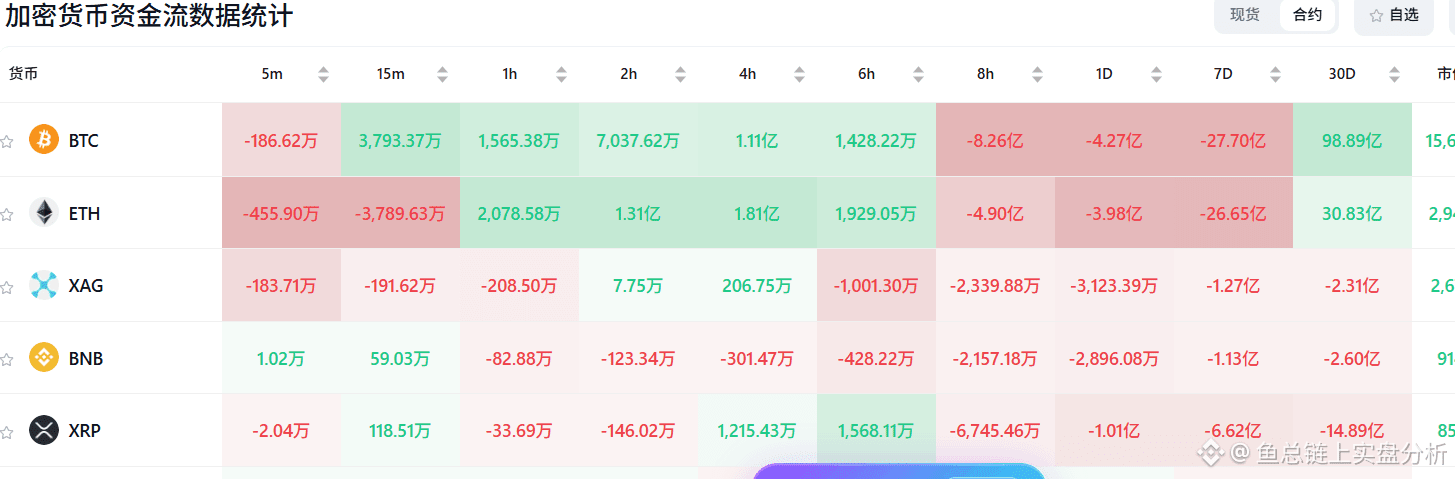The image size is (1455, 479).
Task: Select the 合约 tab
Action: coord(1307,15)
